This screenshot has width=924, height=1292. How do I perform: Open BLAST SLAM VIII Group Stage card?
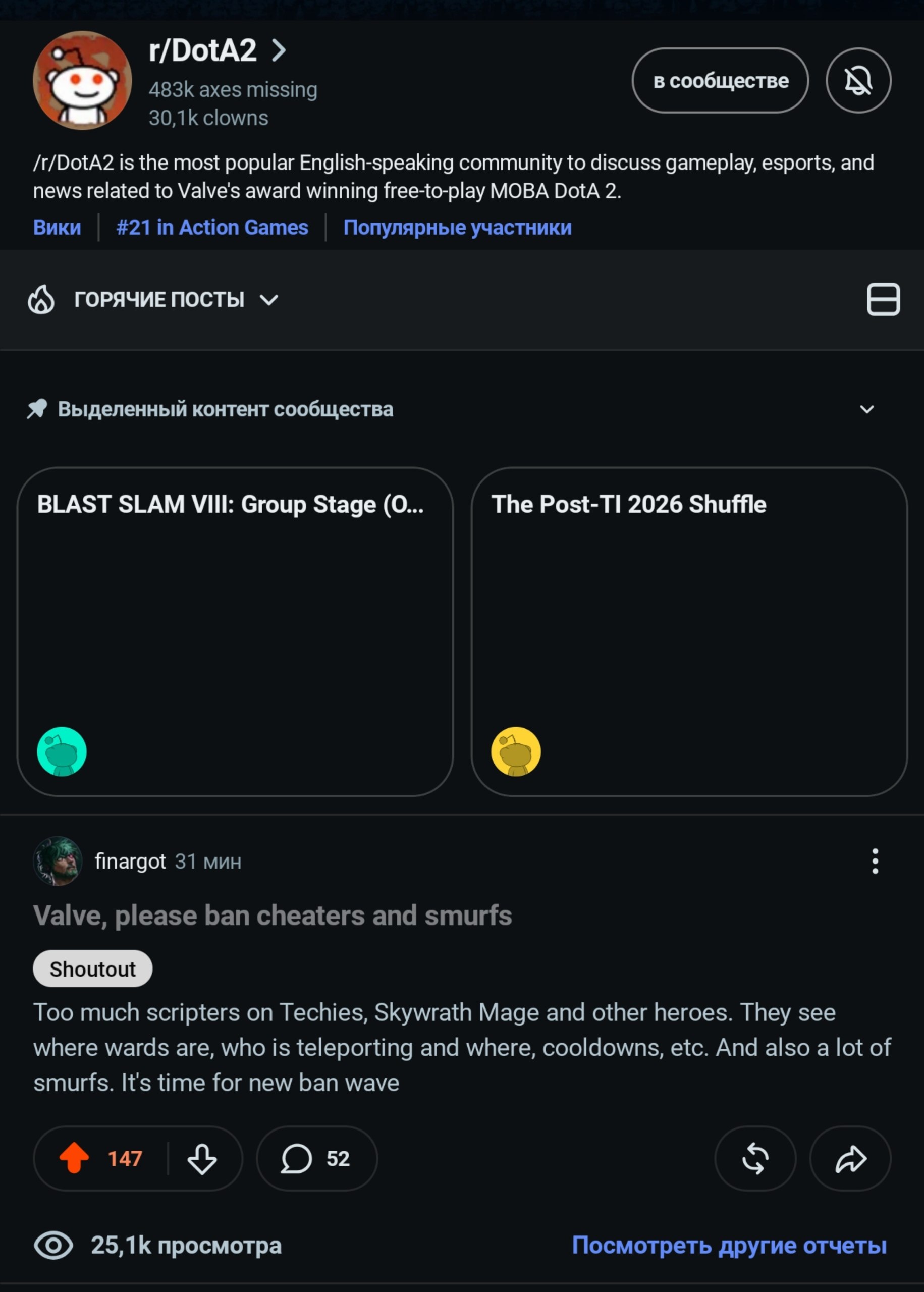(235, 631)
